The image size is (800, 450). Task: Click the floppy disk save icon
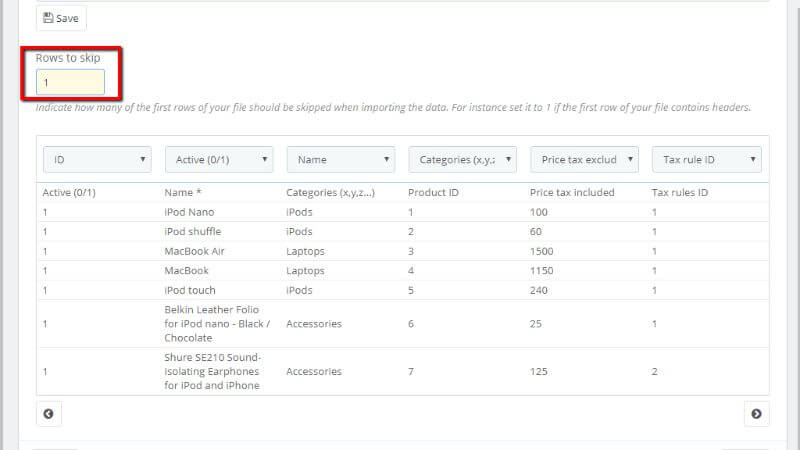click(x=48, y=18)
